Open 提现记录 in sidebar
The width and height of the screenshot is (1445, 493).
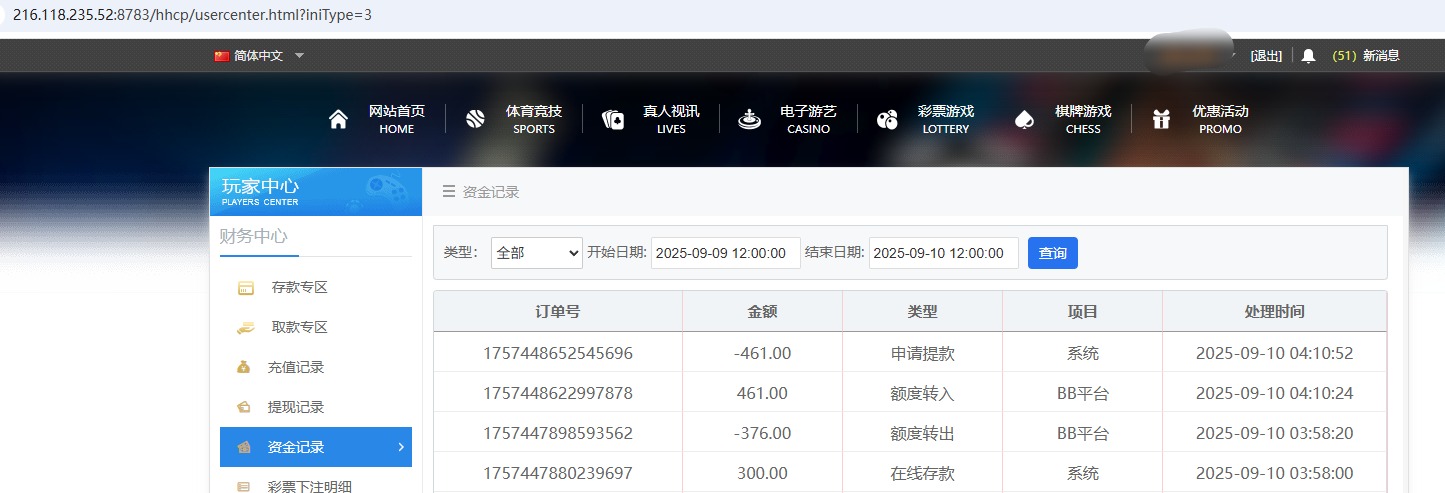pyautogui.click(x=296, y=408)
